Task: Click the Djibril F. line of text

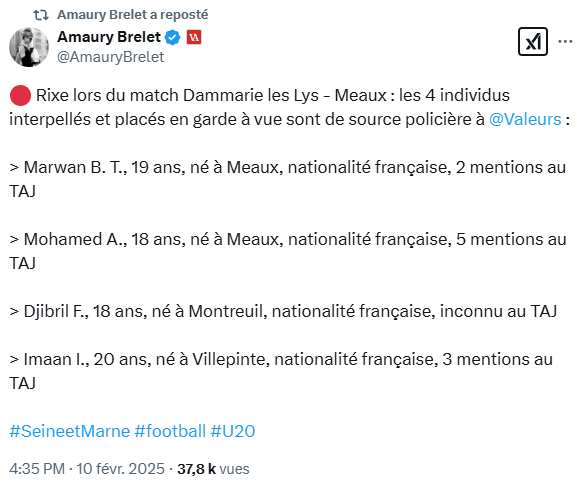Action: 283,311
